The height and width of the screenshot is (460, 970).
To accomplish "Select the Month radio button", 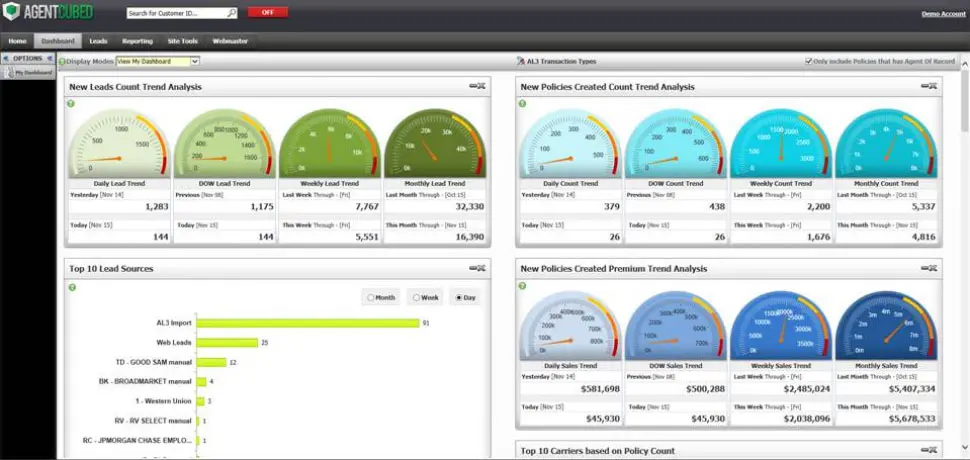I will coord(371,297).
